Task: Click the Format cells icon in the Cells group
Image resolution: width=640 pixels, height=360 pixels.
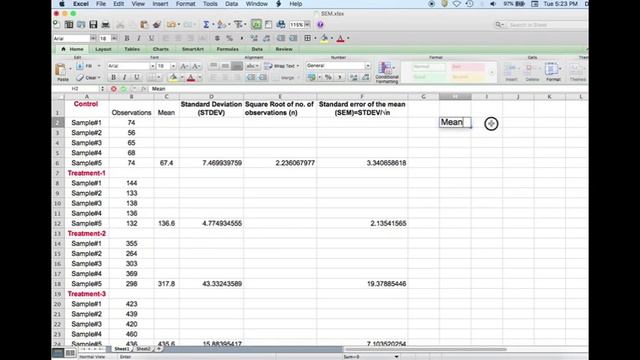Action: [552, 72]
